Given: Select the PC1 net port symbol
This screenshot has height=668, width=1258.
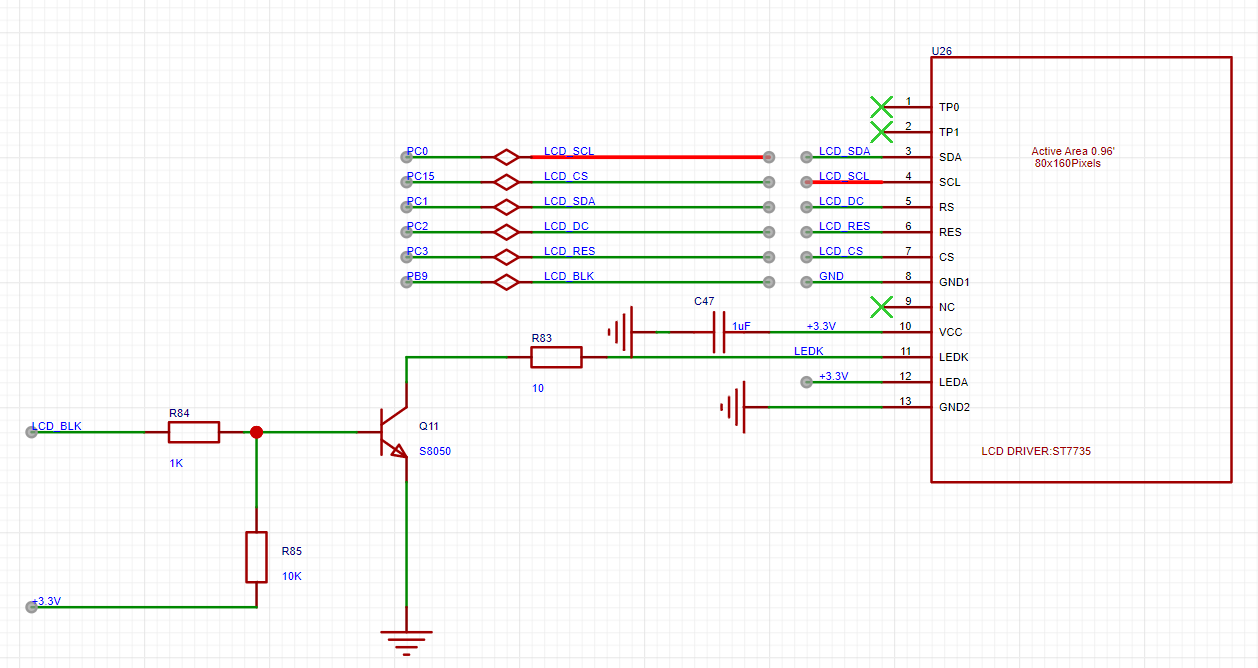Looking at the screenshot, I should coord(507,207).
